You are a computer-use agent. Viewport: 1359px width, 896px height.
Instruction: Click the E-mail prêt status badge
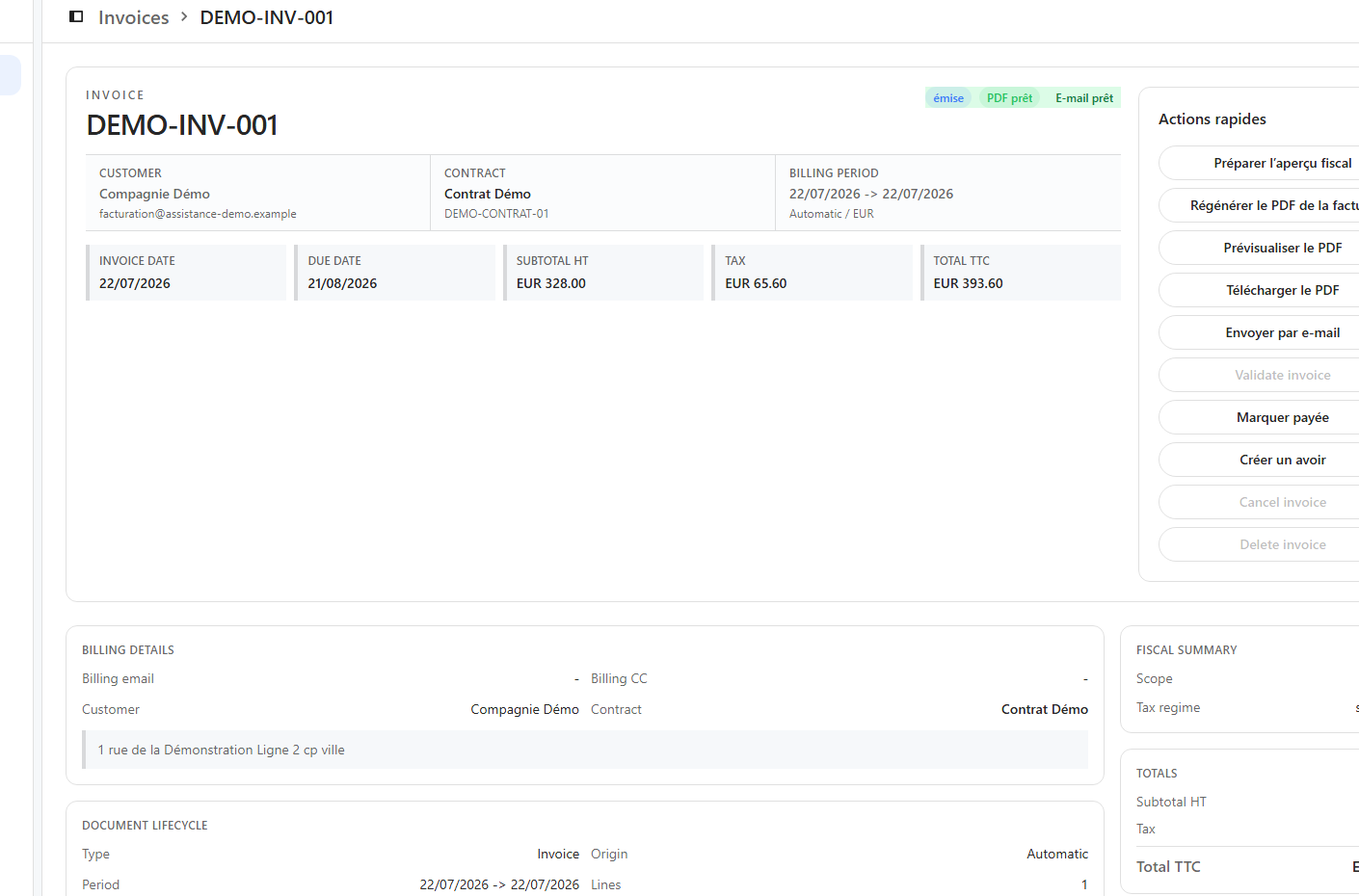1084,98
